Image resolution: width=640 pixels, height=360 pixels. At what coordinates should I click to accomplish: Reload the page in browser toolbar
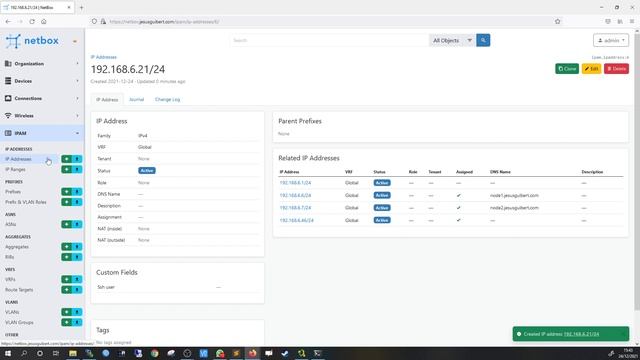tap(32, 22)
